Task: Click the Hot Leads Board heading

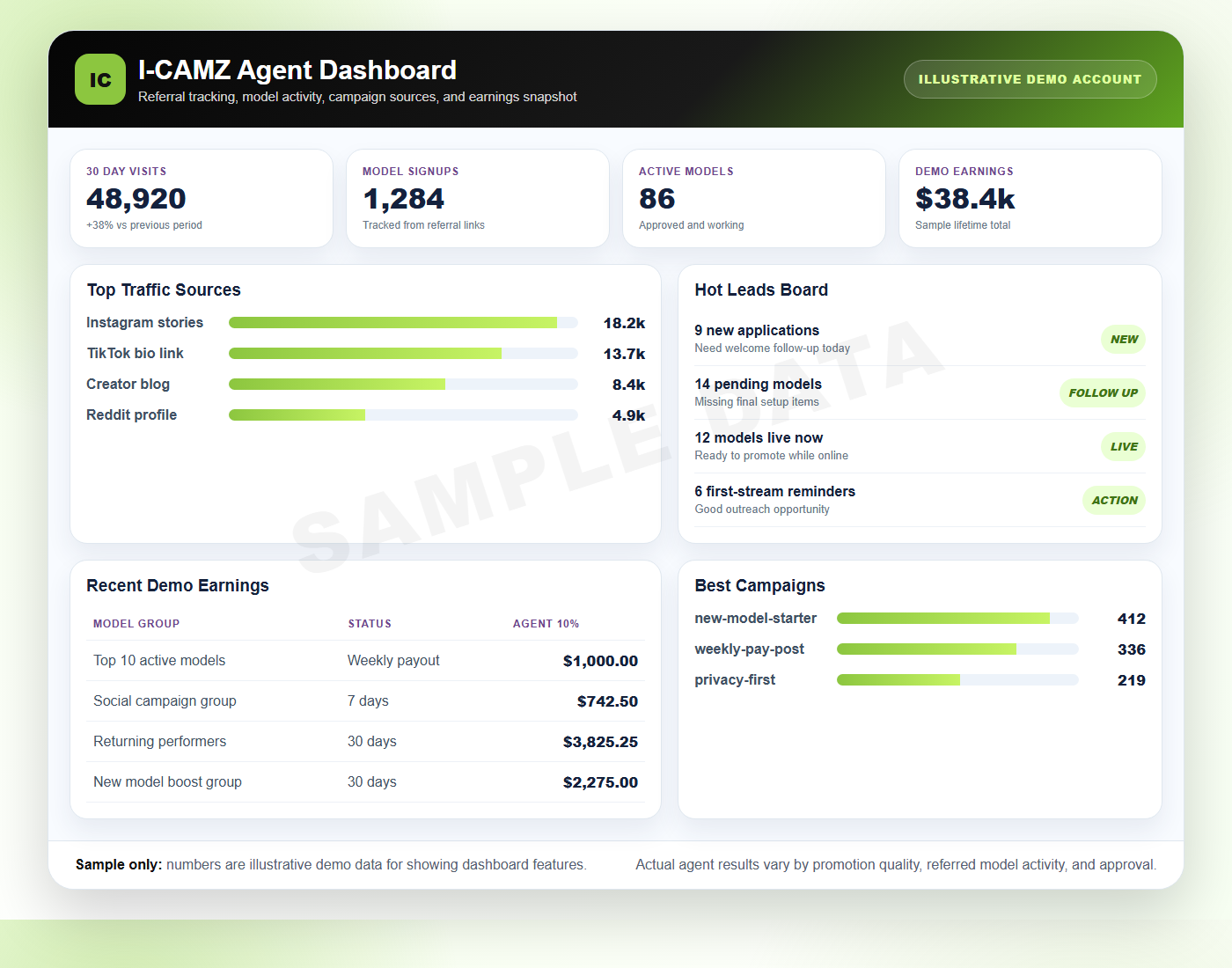Action: (x=761, y=290)
